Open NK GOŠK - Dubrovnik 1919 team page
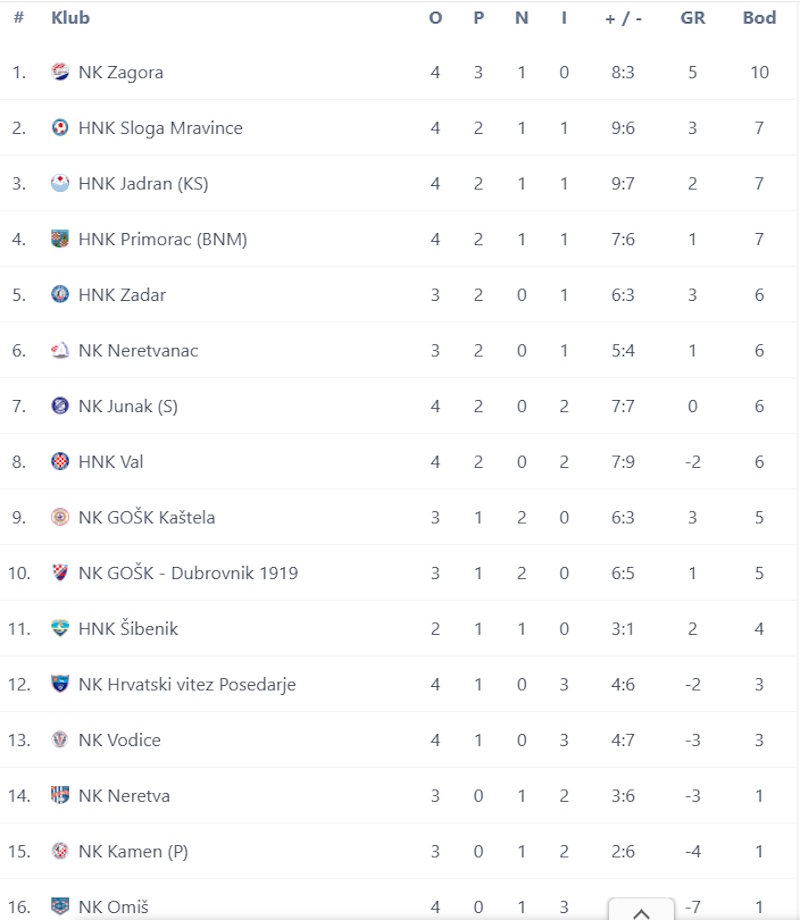The image size is (800, 920). [188, 573]
